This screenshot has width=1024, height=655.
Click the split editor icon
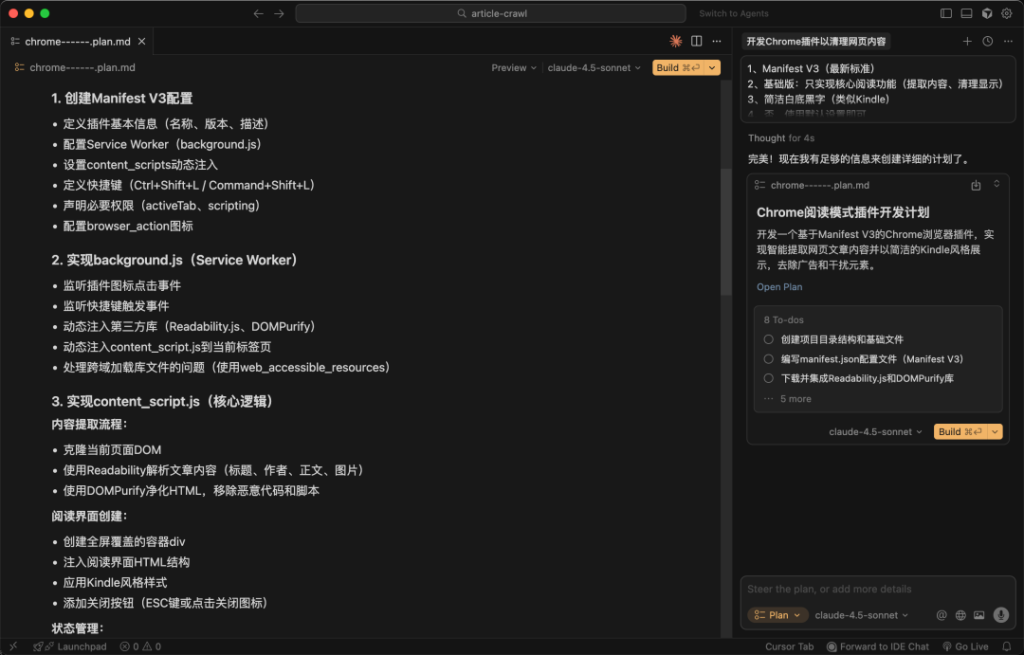[x=696, y=41]
